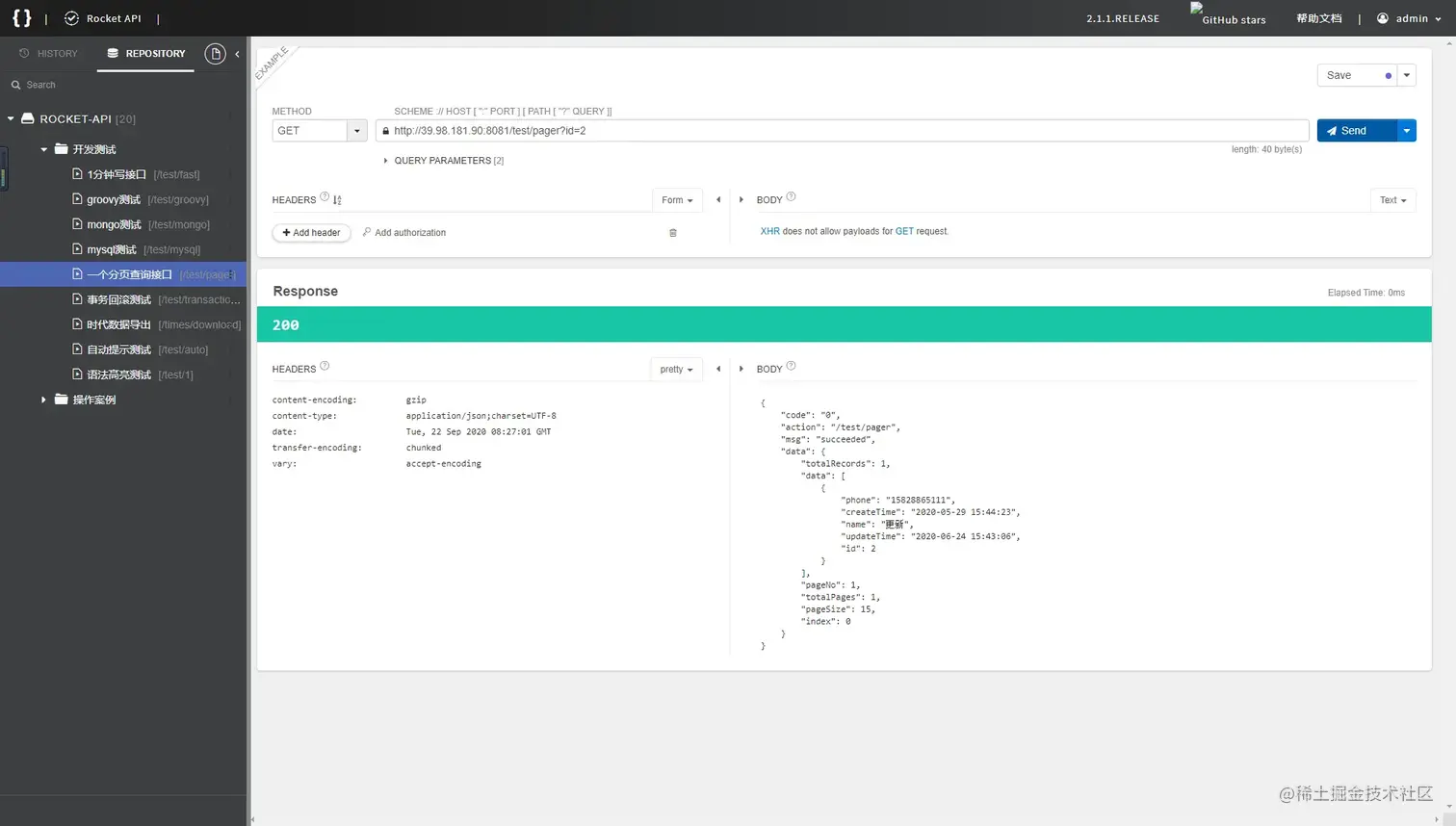The height and width of the screenshot is (826, 1456).
Task: Click the 操作案例 folder icon
Action: [62, 400]
